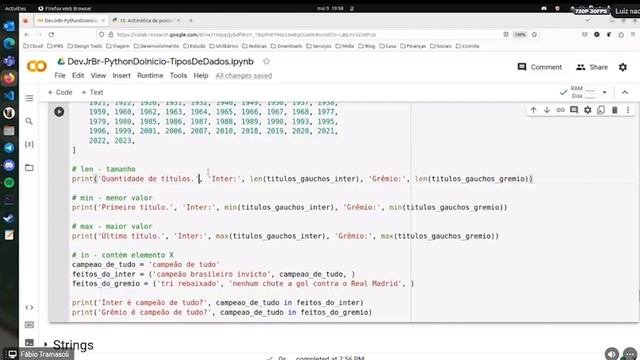Open the Desenvolvimento bookmark folder
The image size is (640, 360).
coord(156,46)
